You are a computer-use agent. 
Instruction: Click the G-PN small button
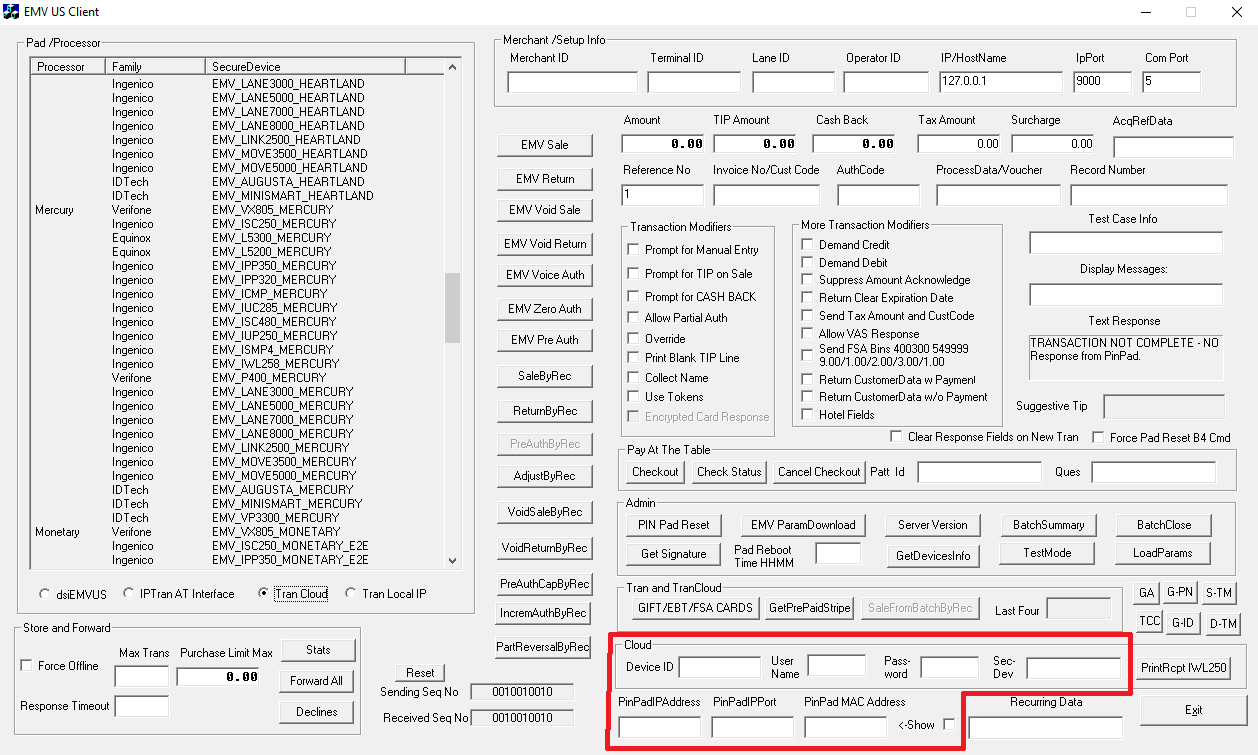[x=1182, y=593]
